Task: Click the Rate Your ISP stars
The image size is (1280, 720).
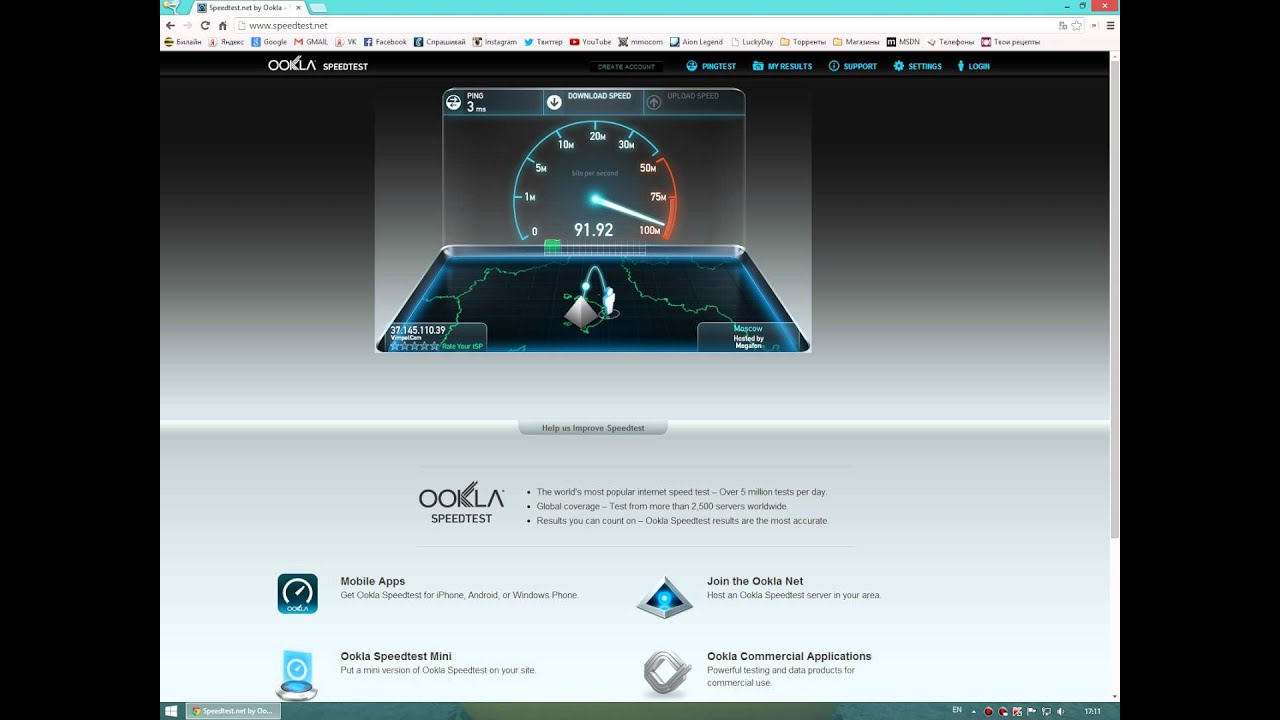Action: click(x=414, y=346)
